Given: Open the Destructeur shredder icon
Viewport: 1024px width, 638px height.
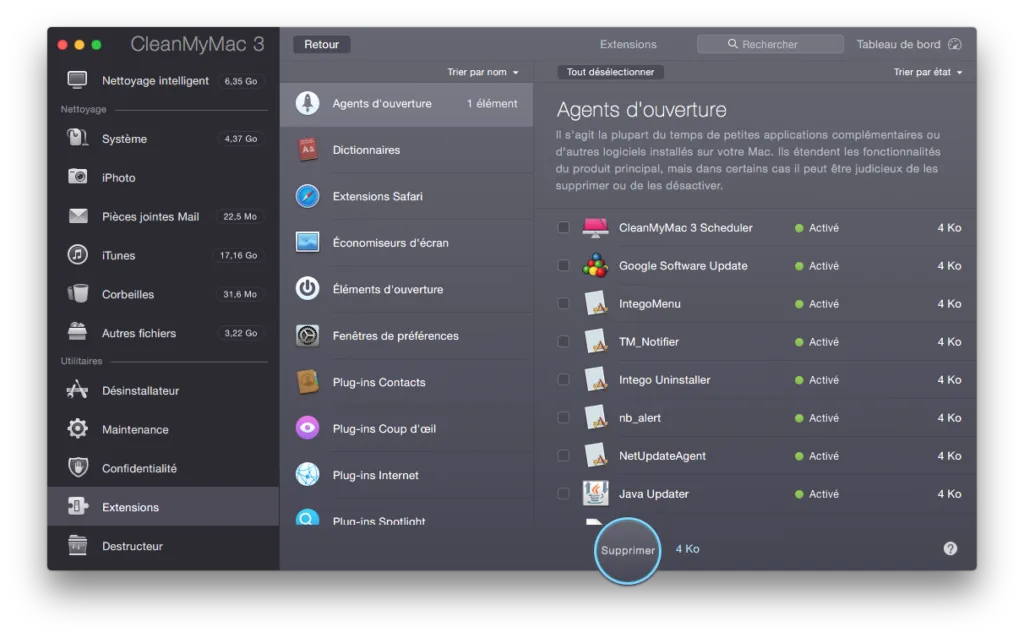Looking at the screenshot, I should pos(77,545).
